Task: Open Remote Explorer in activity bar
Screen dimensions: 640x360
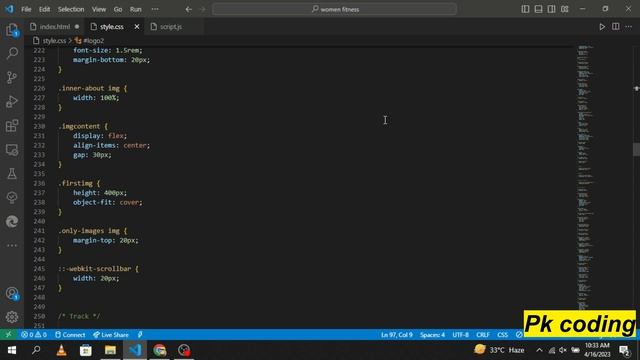Action: tap(12, 150)
